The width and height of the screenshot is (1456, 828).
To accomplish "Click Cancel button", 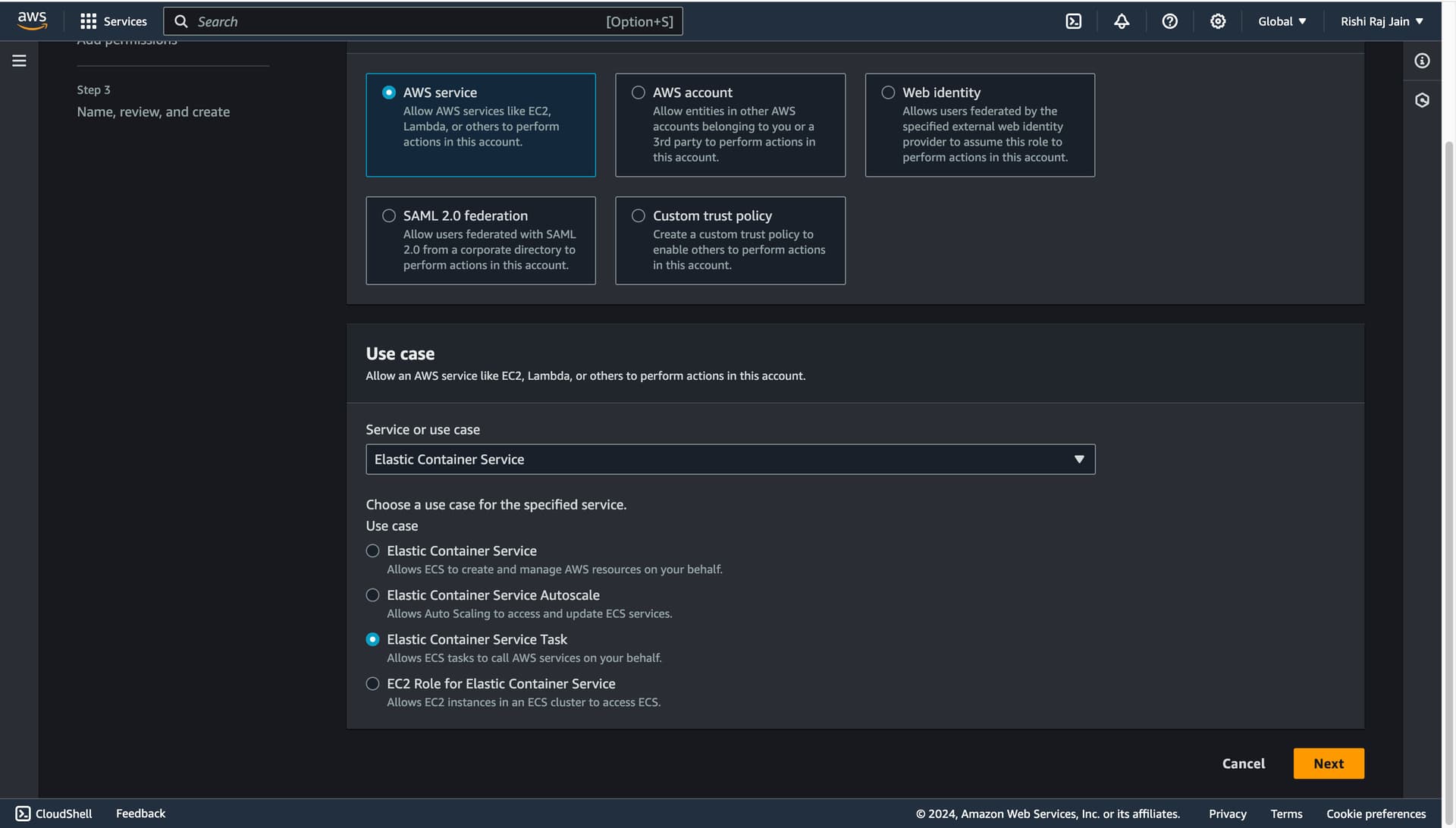I will tap(1243, 764).
